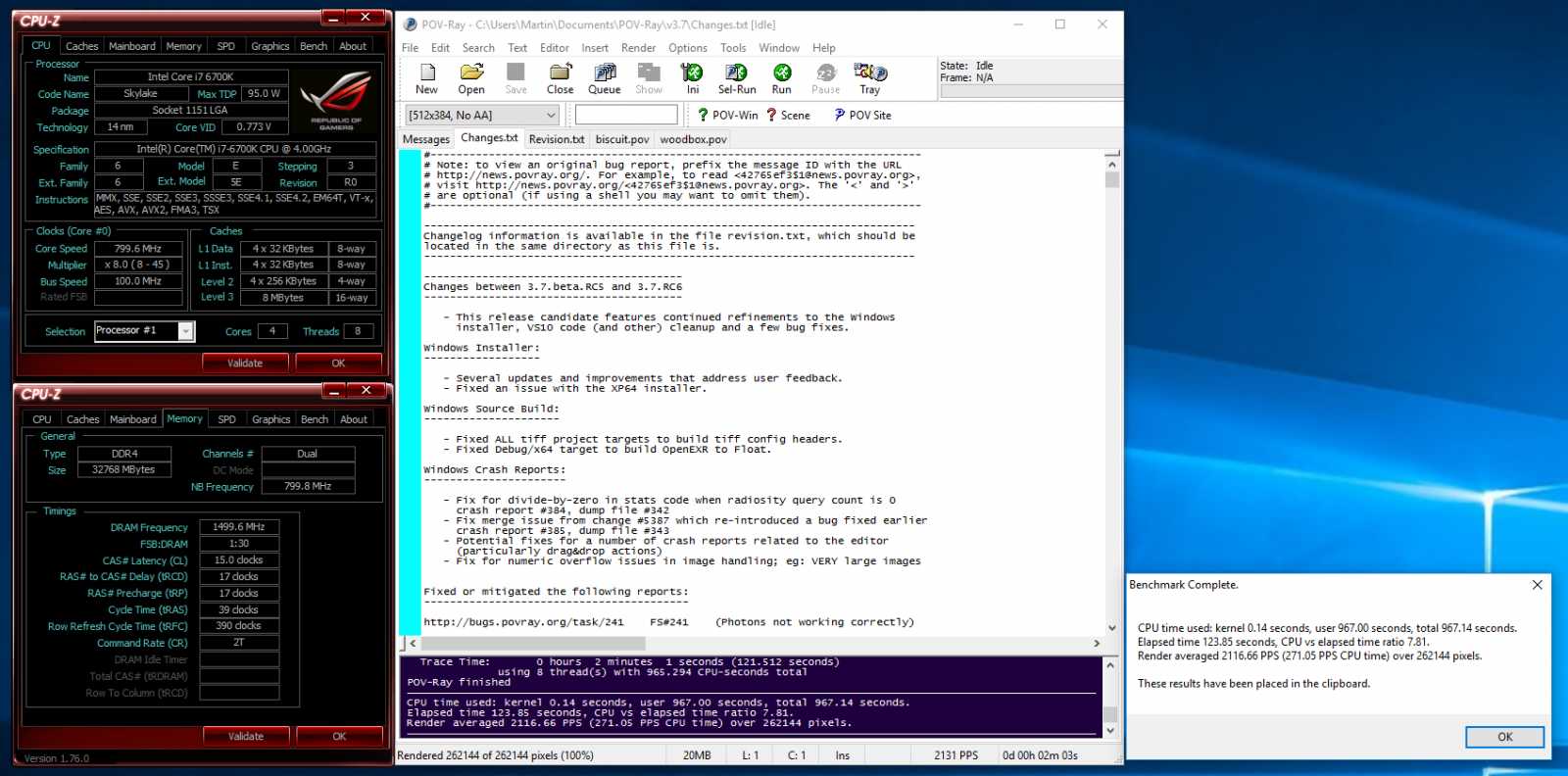The width and height of the screenshot is (1568, 776).
Task: Open the Tools menu
Action: coord(733,48)
